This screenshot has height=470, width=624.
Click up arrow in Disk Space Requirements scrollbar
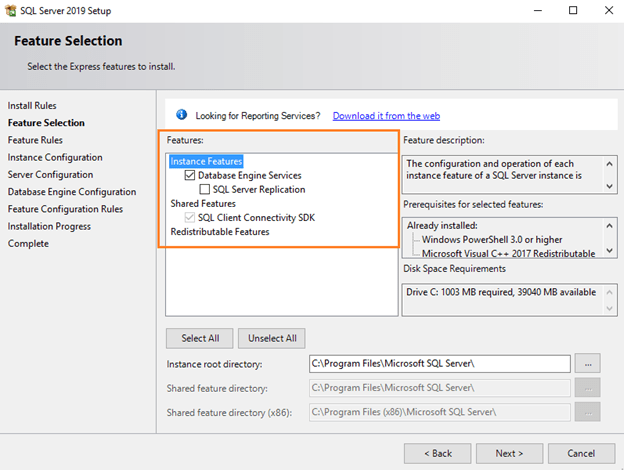[x=609, y=293]
